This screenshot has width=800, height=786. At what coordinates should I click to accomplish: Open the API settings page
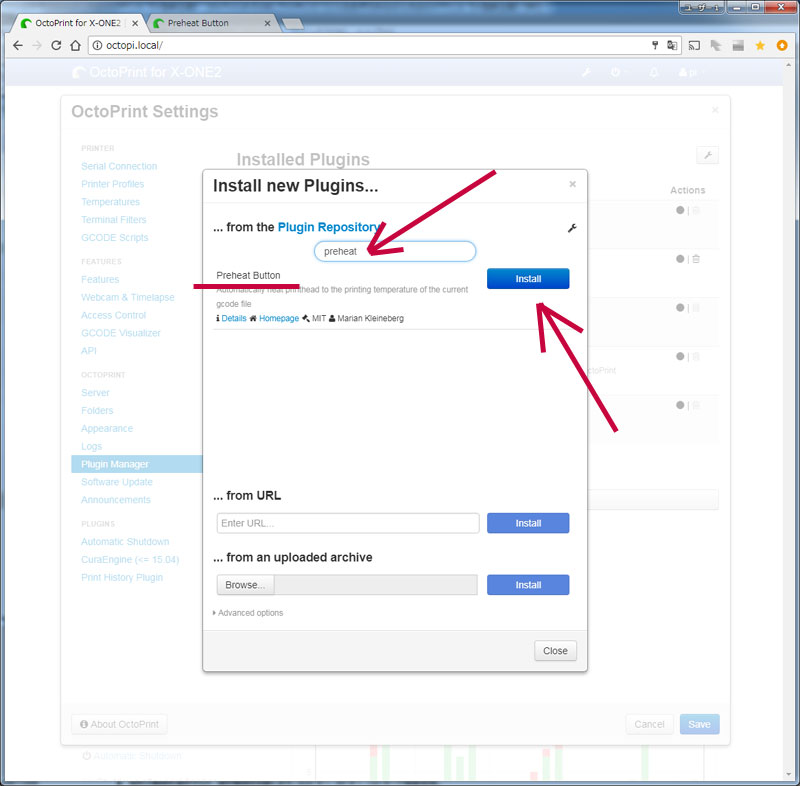88,351
